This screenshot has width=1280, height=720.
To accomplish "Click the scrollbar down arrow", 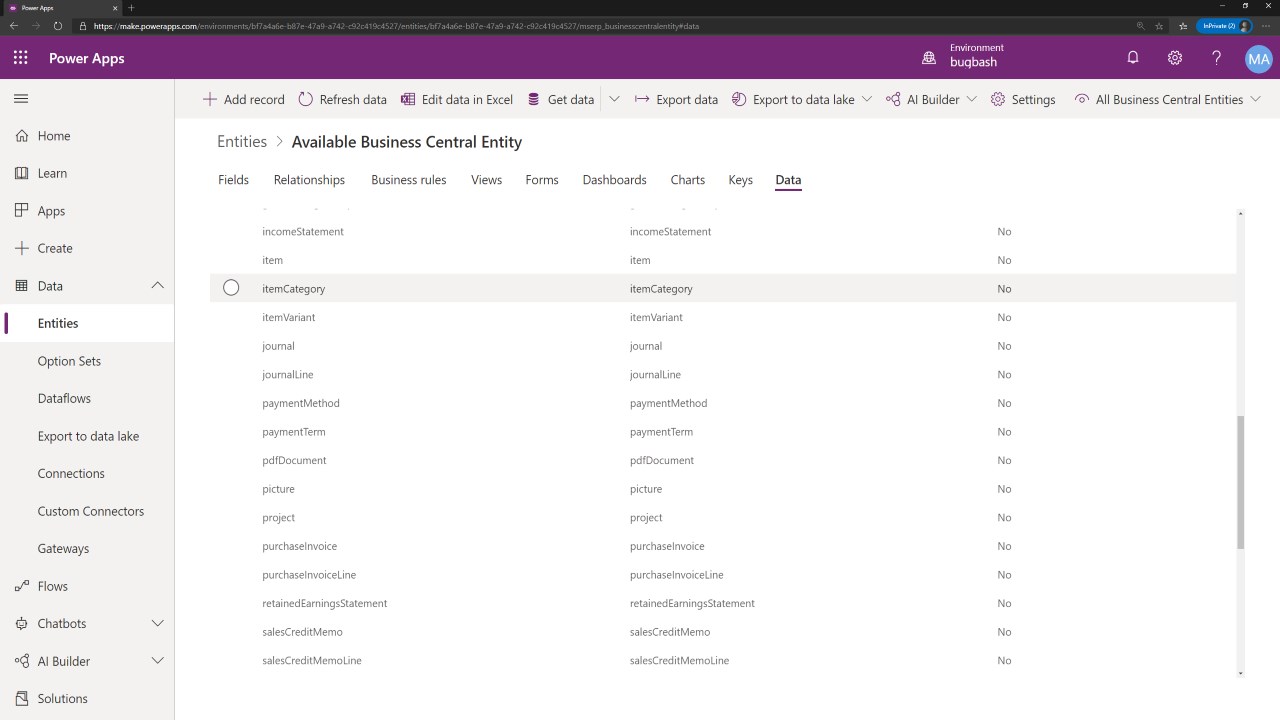I will [x=1241, y=673].
